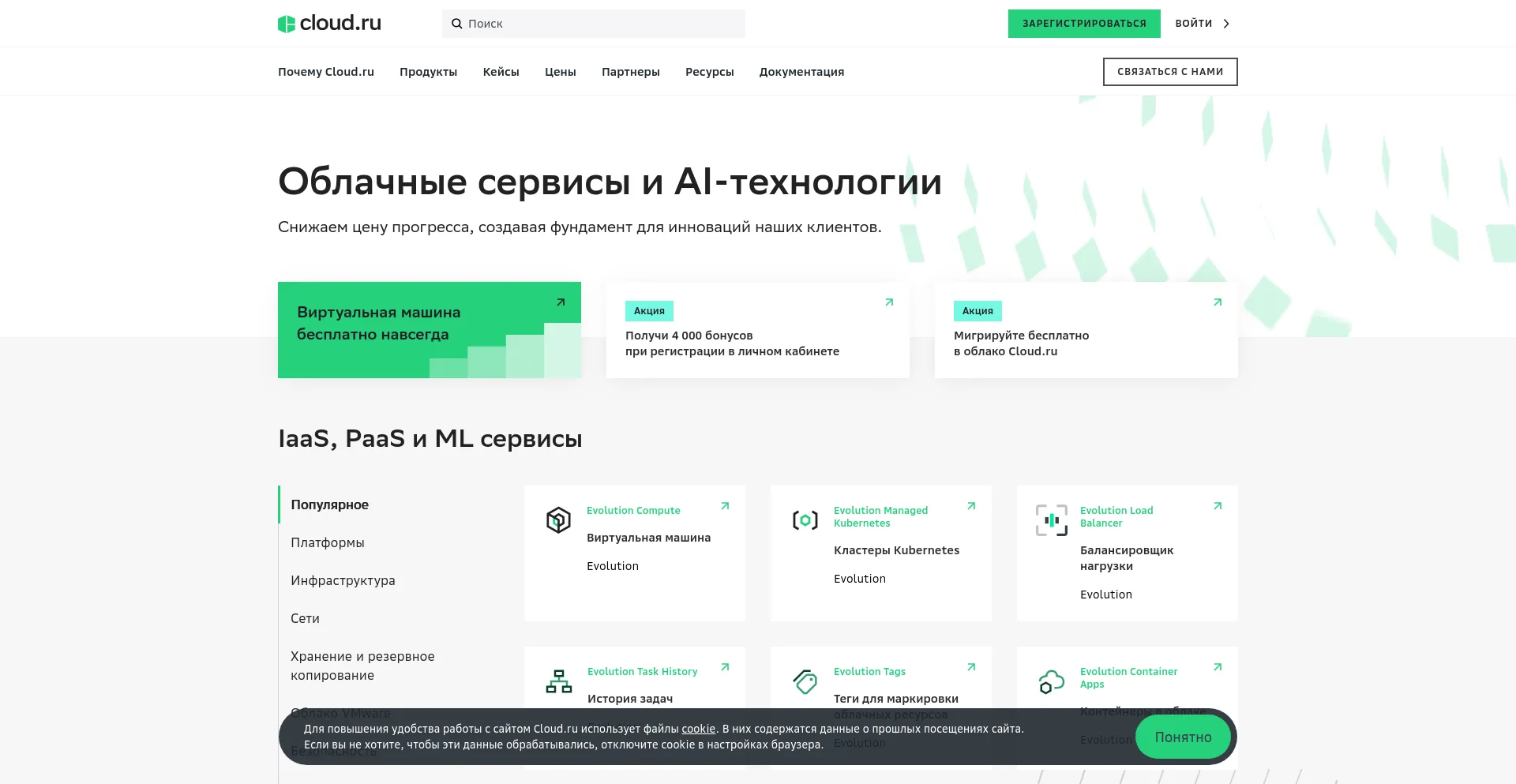1516x784 pixels.
Task: Open the Документация menu item
Action: (x=801, y=71)
